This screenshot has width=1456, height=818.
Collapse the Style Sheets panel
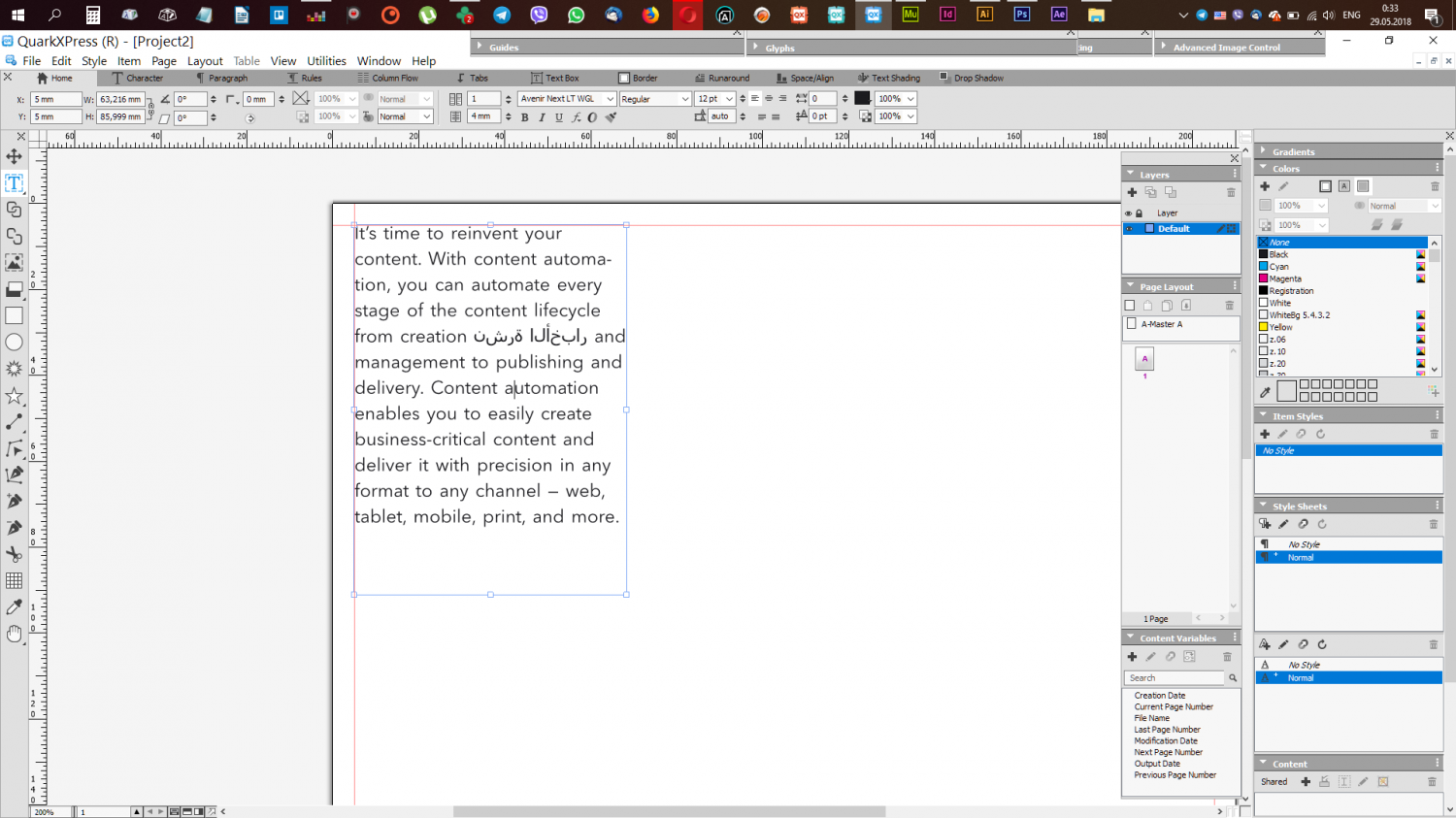(1263, 506)
